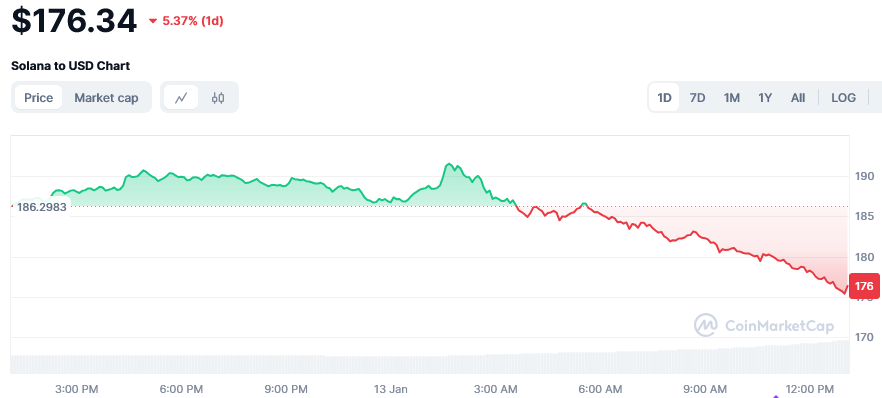Choose the 1D time range
The image size is (882, 398).
point(664,98)
